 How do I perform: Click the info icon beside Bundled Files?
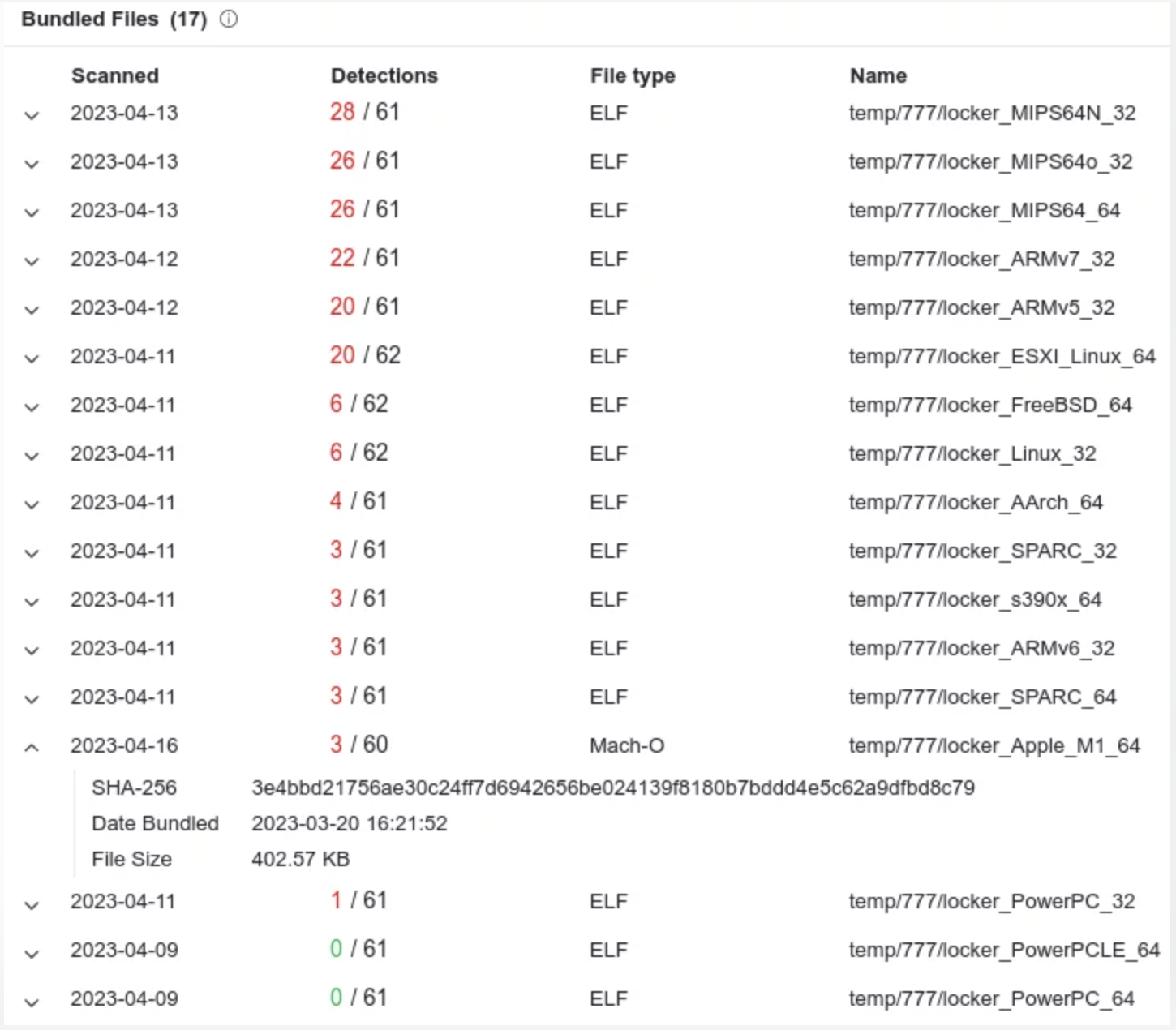229,19
